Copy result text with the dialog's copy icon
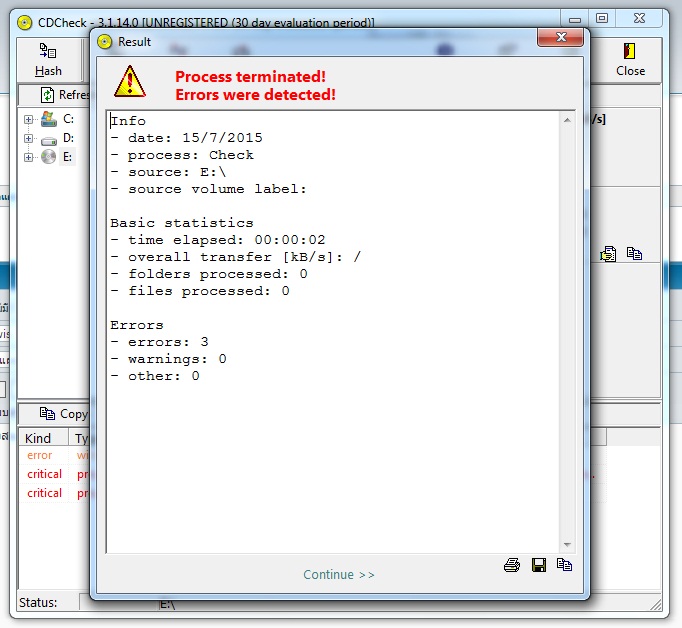This screenshot has width=682, height=628. 564,565
